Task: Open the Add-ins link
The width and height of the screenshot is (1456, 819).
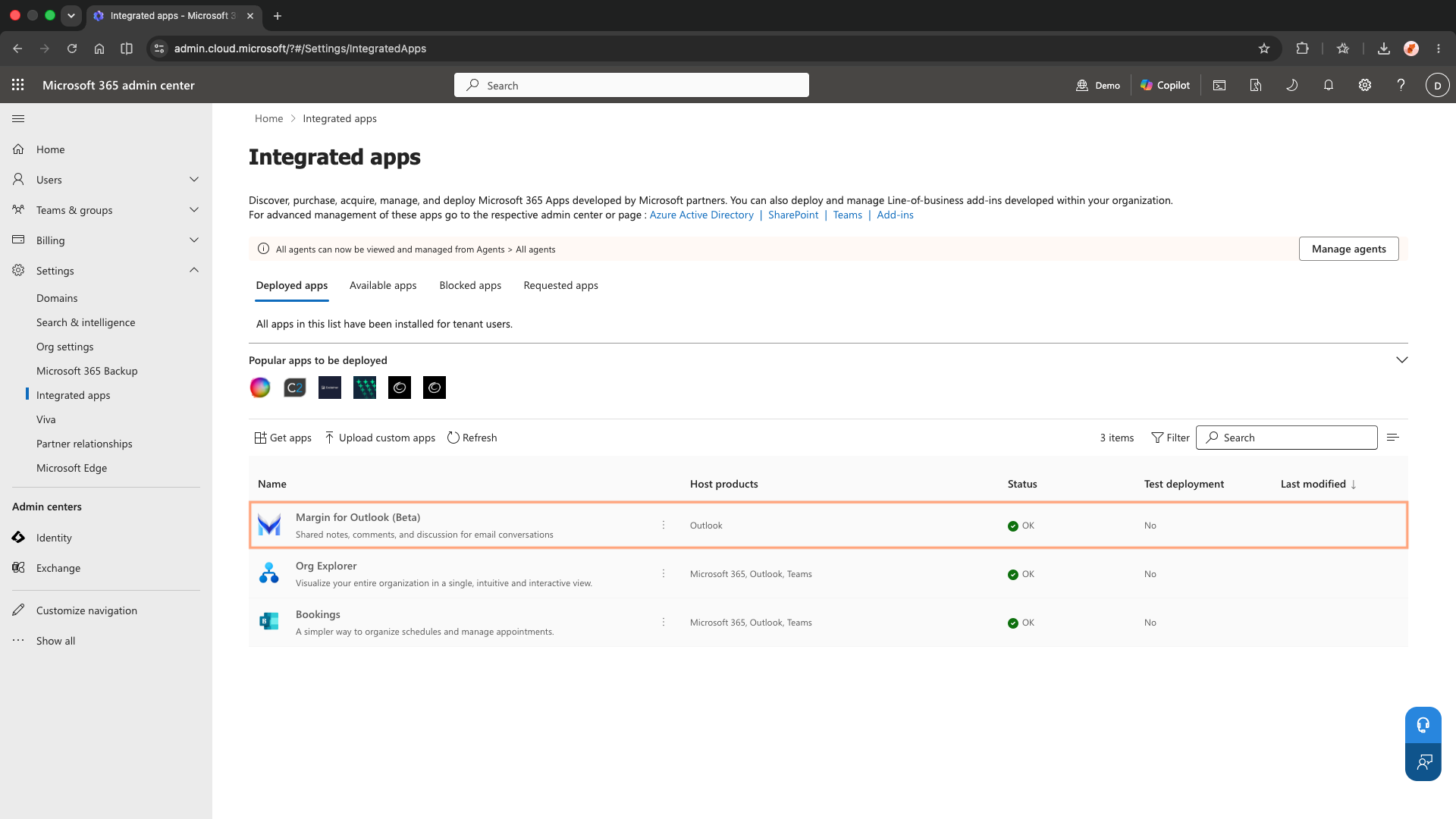Action: [x=895, y=215]
